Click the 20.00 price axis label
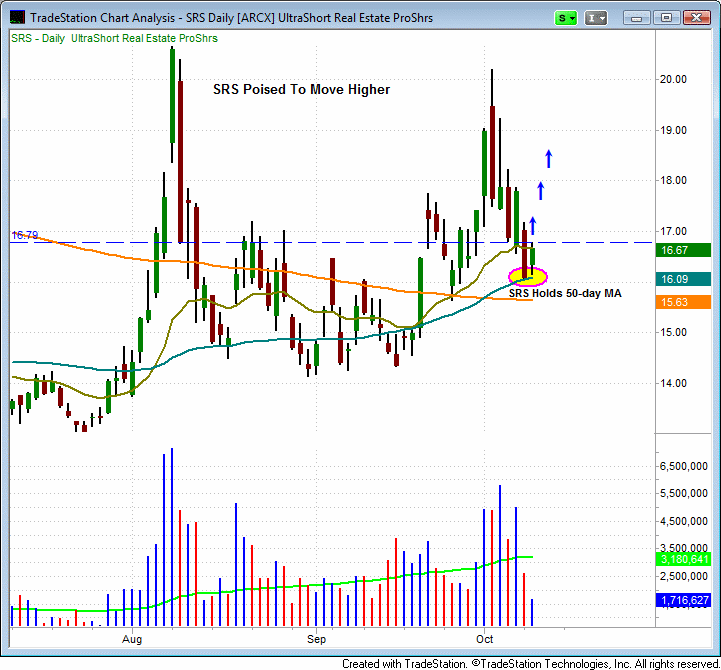Viewport: 721px width, 670px height. 673,79
